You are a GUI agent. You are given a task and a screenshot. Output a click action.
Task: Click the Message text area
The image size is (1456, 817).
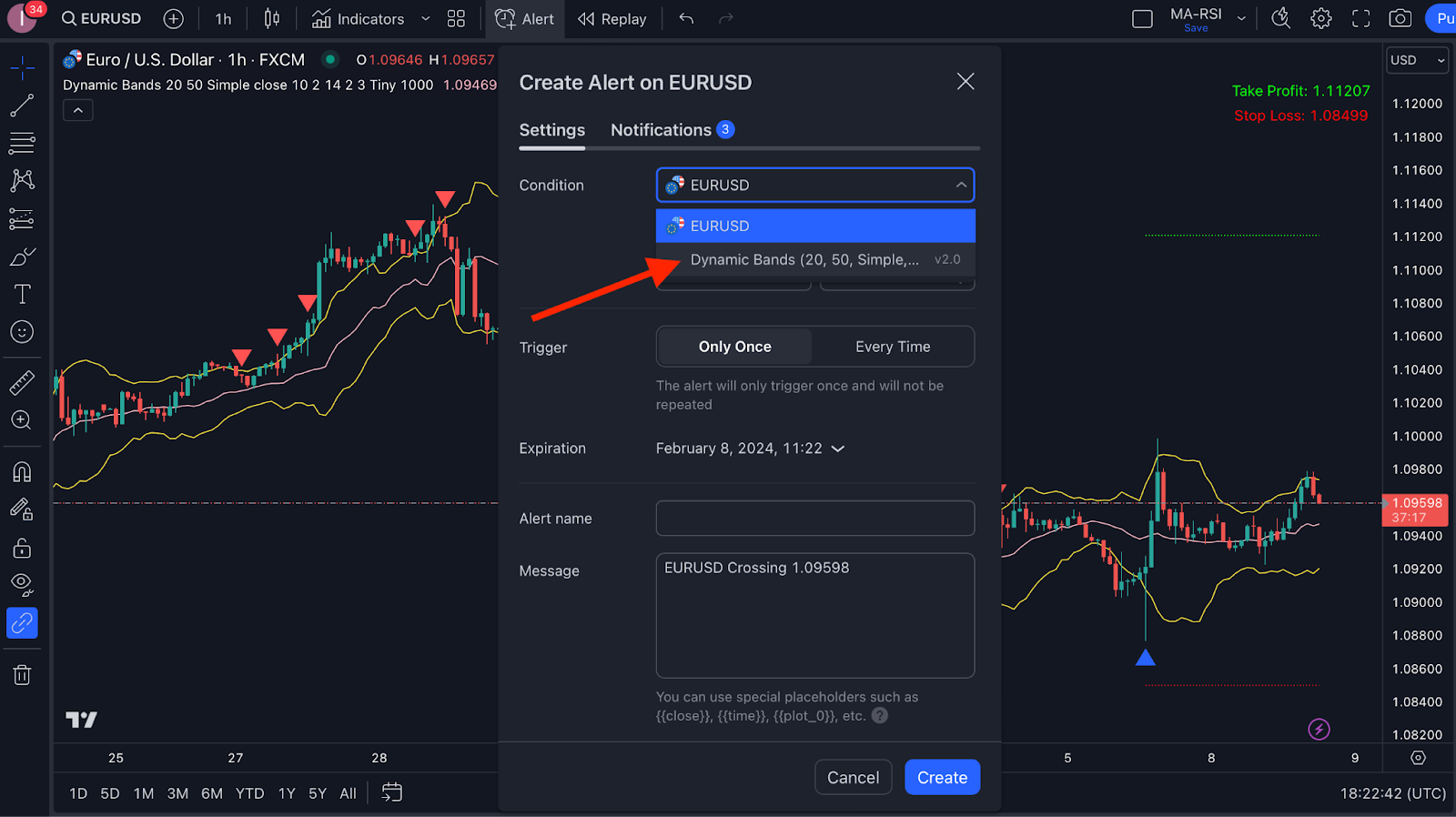tap(815, 615)
